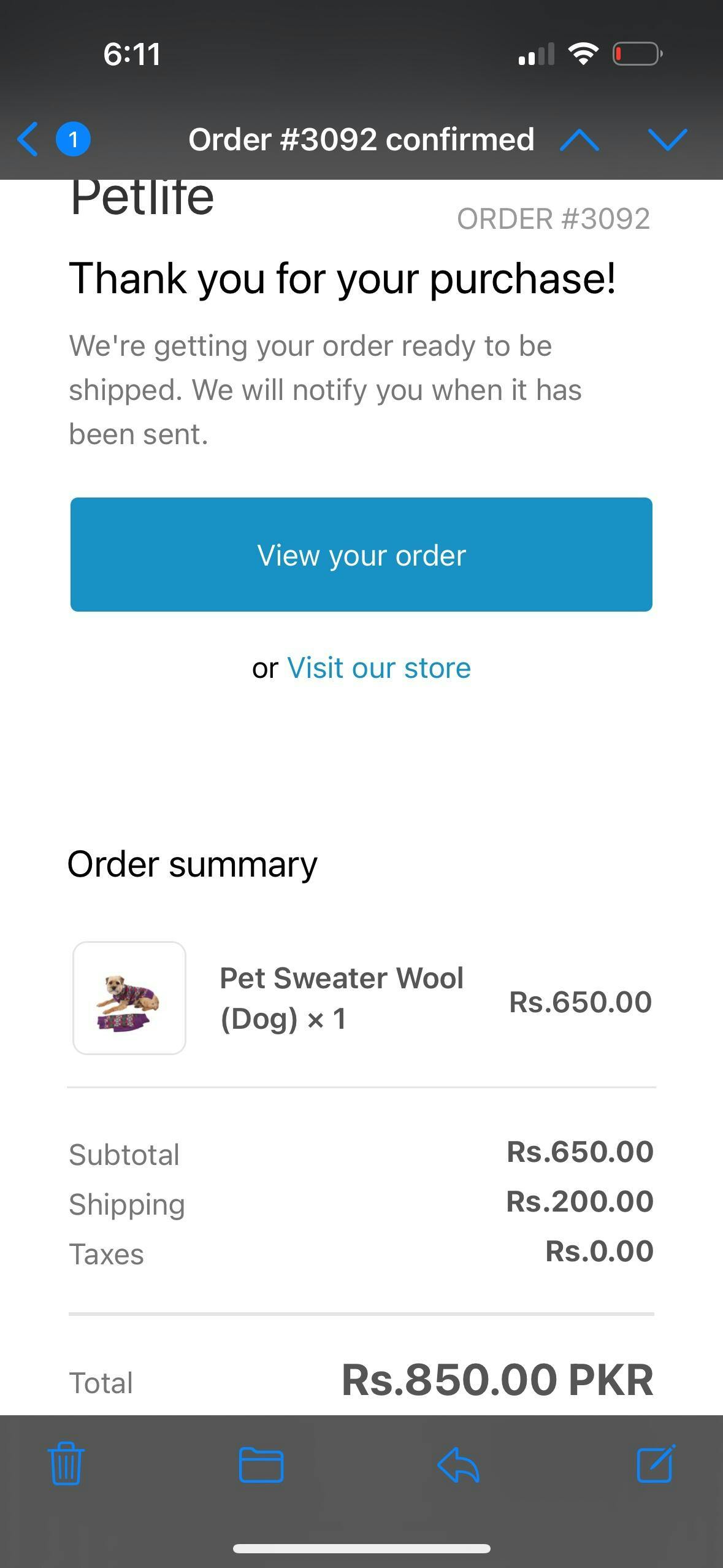
Task: Open the Visit our store link
Action: 378,667
